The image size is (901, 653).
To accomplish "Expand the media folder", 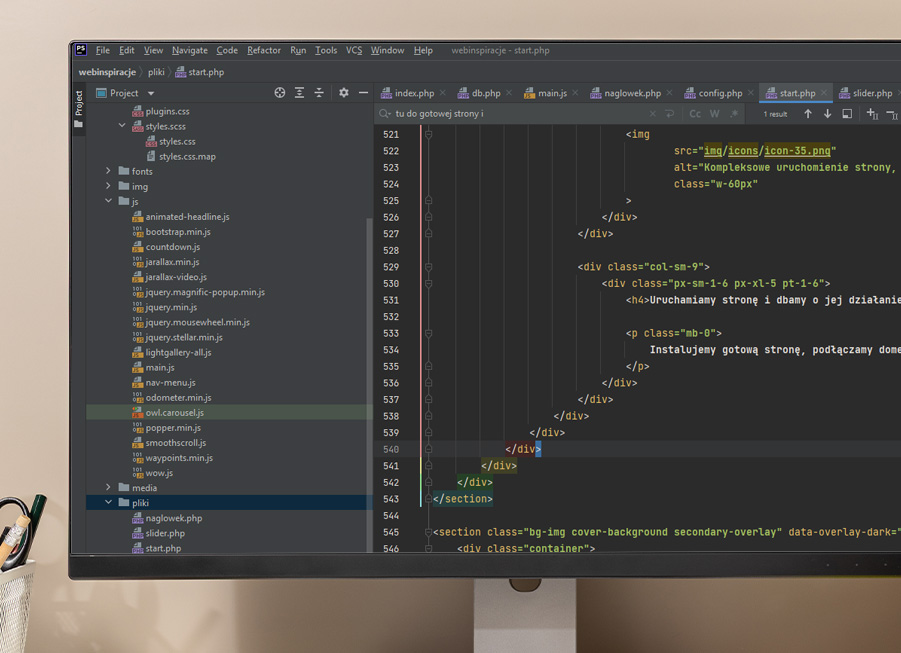I will pyautogui.click(x=108, y=487).
